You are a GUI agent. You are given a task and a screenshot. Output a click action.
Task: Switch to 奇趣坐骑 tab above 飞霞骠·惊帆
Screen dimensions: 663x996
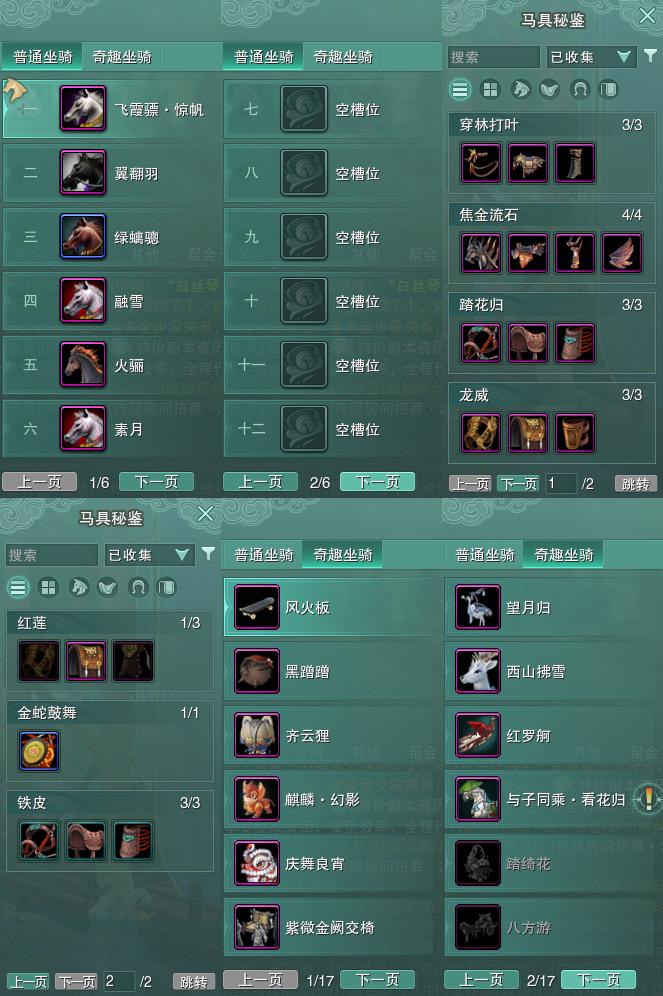click(121, 57)
